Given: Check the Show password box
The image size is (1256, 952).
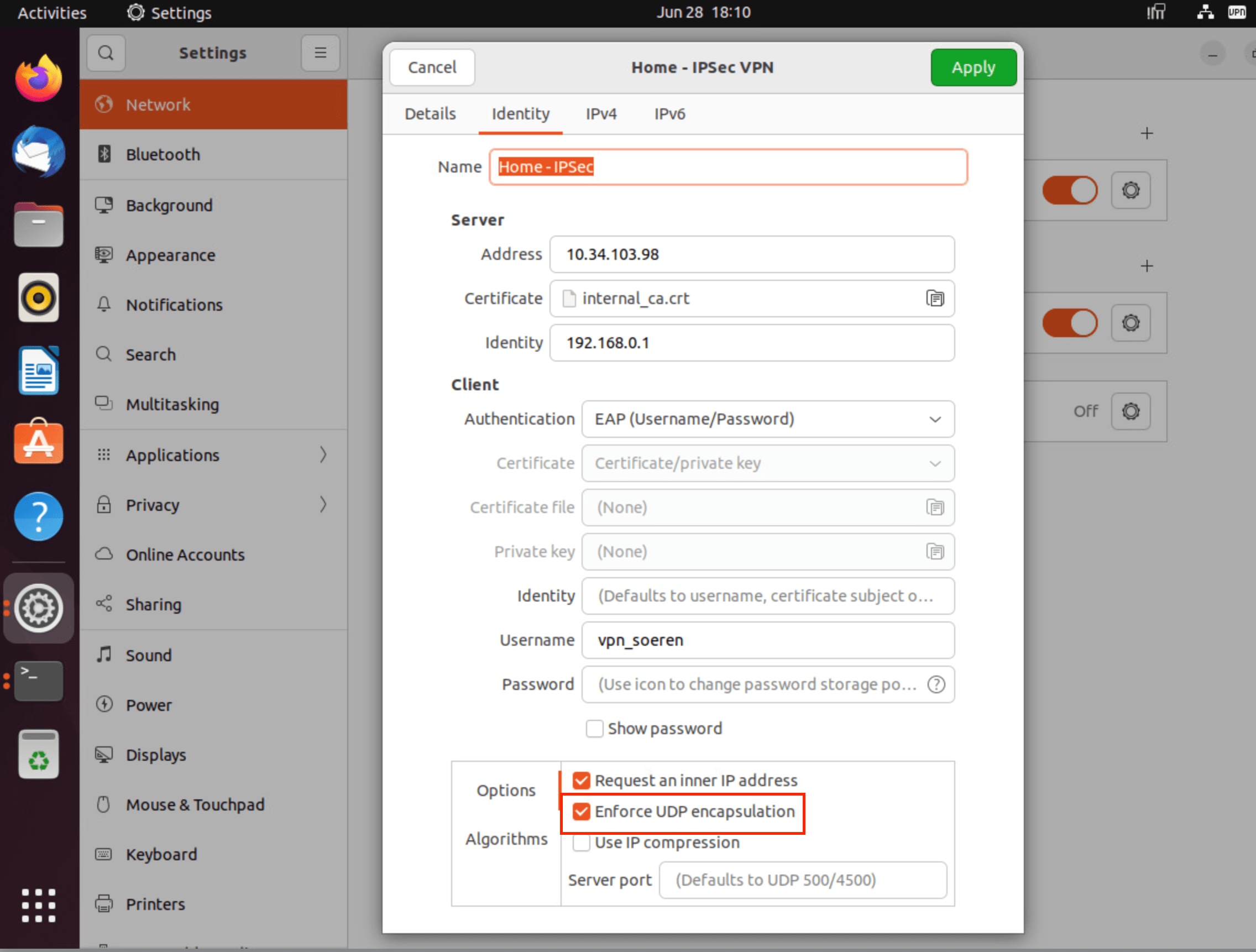Looking at the screenshot, I should pyautogui.click(x=594, y=728).
